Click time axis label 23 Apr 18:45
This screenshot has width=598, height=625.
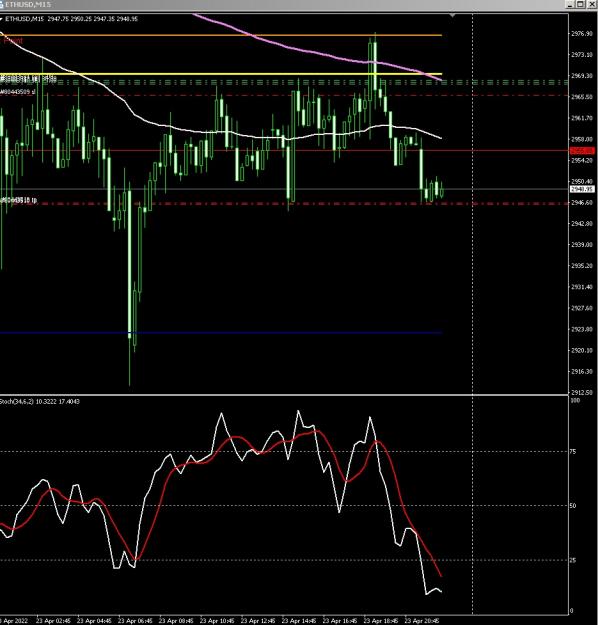pos(381,621)
